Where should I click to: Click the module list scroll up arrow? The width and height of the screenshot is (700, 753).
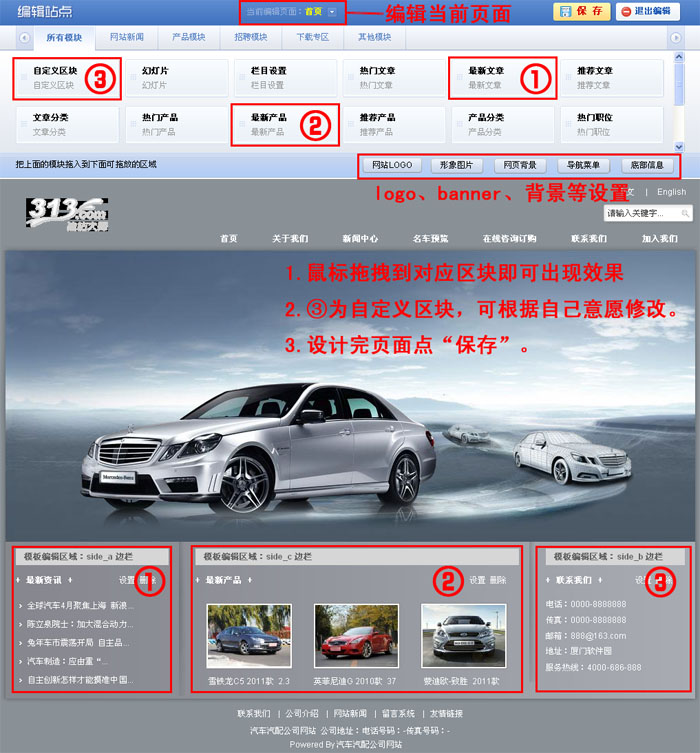(679, 57)
